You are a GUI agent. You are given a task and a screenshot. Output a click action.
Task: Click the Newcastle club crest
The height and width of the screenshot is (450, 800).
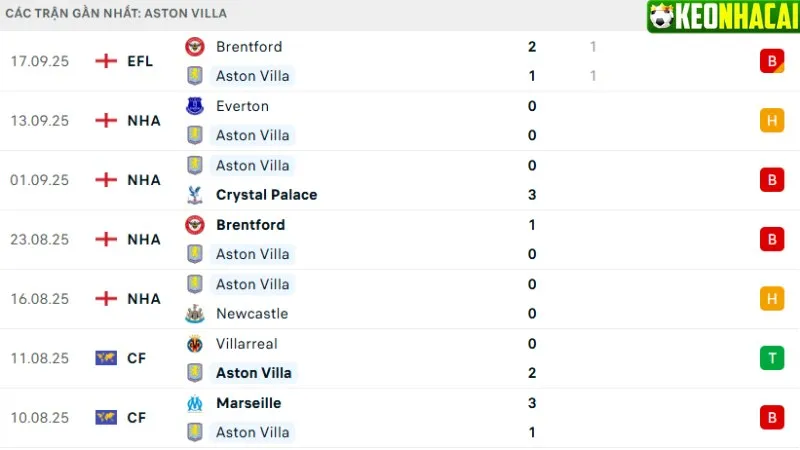[x=195, y=314]
